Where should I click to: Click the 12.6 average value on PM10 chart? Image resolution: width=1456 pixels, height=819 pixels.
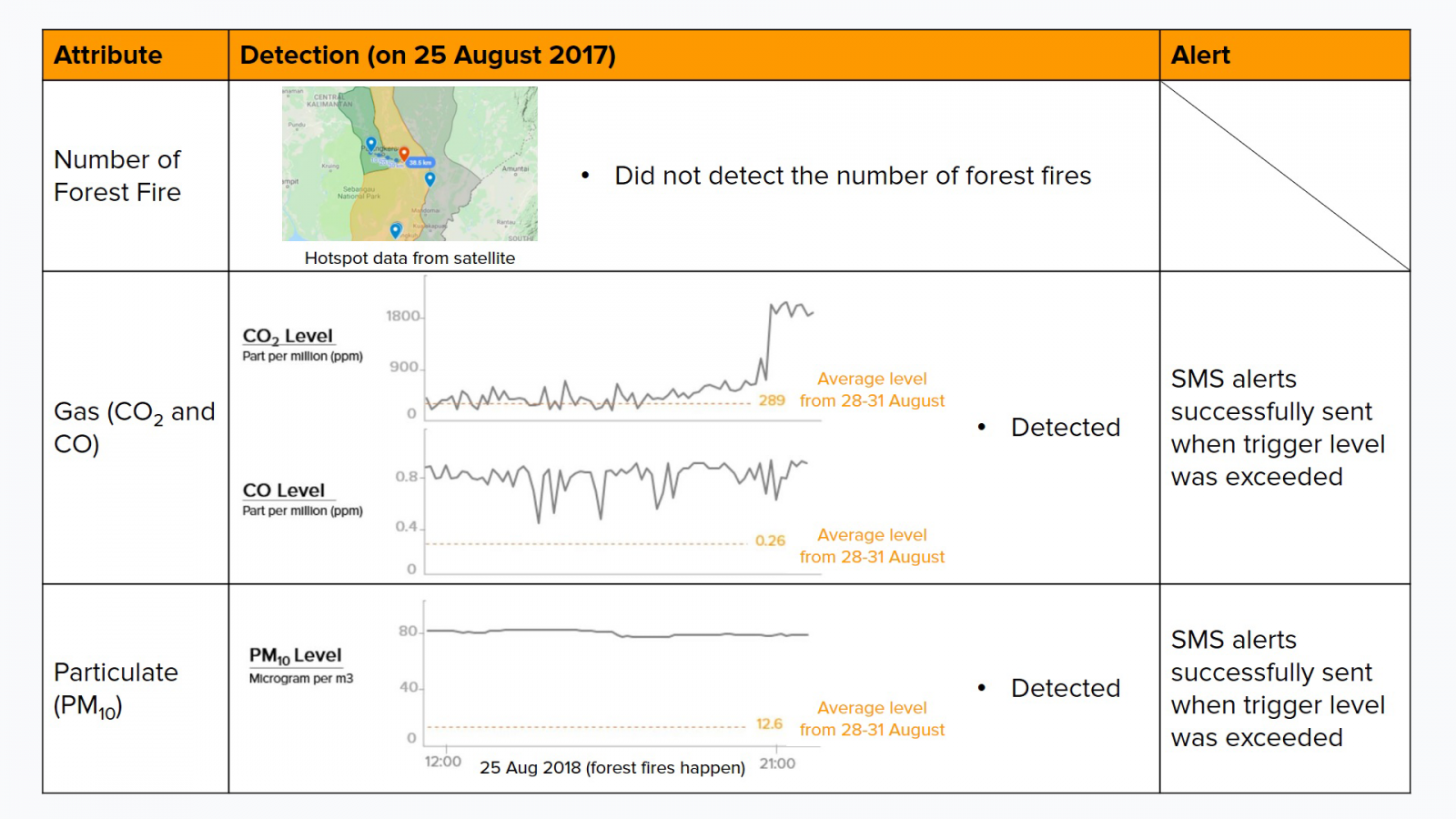[769, 723]
